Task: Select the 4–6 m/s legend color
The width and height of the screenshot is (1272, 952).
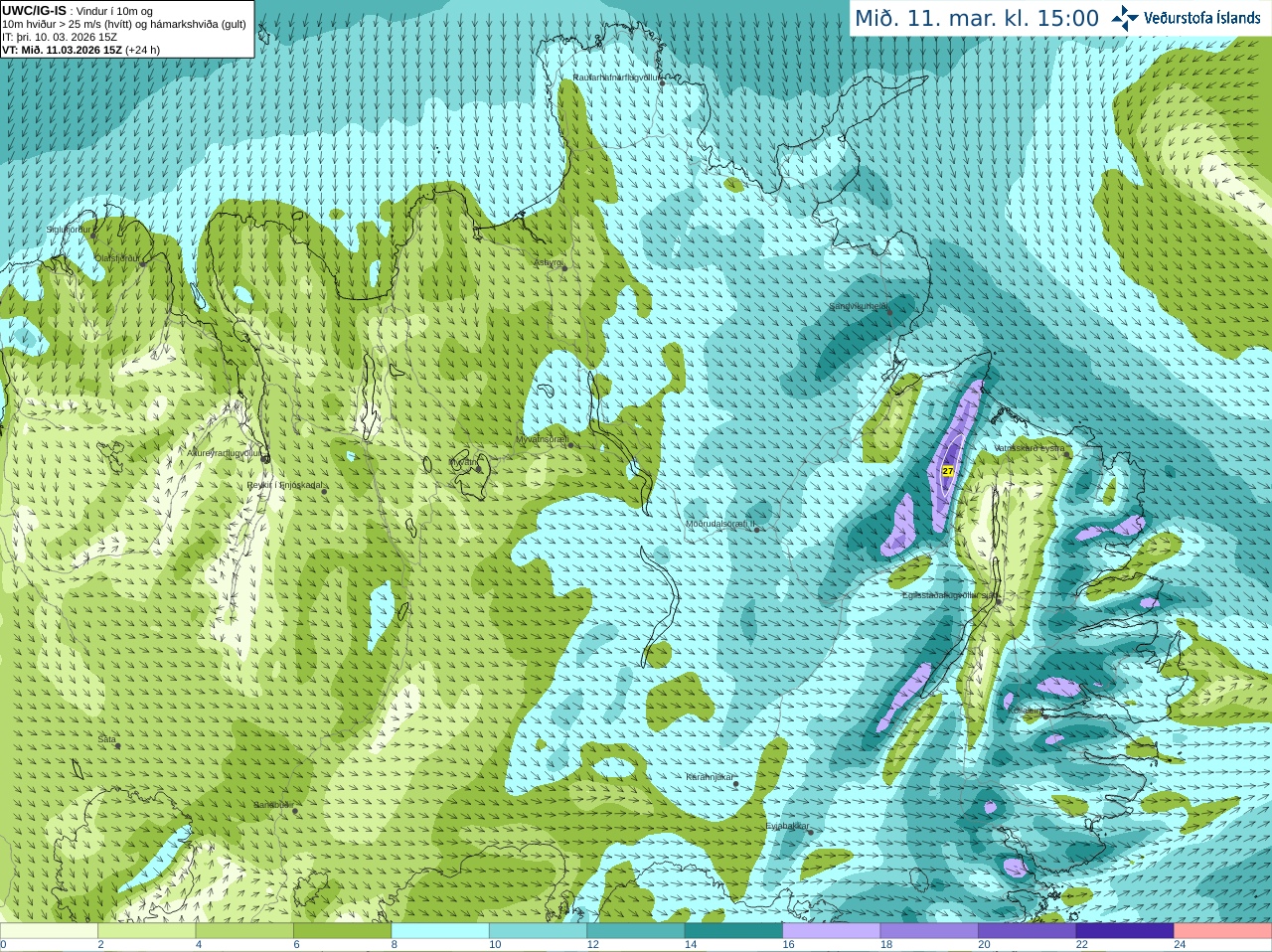Action: [x=244, y=931]
